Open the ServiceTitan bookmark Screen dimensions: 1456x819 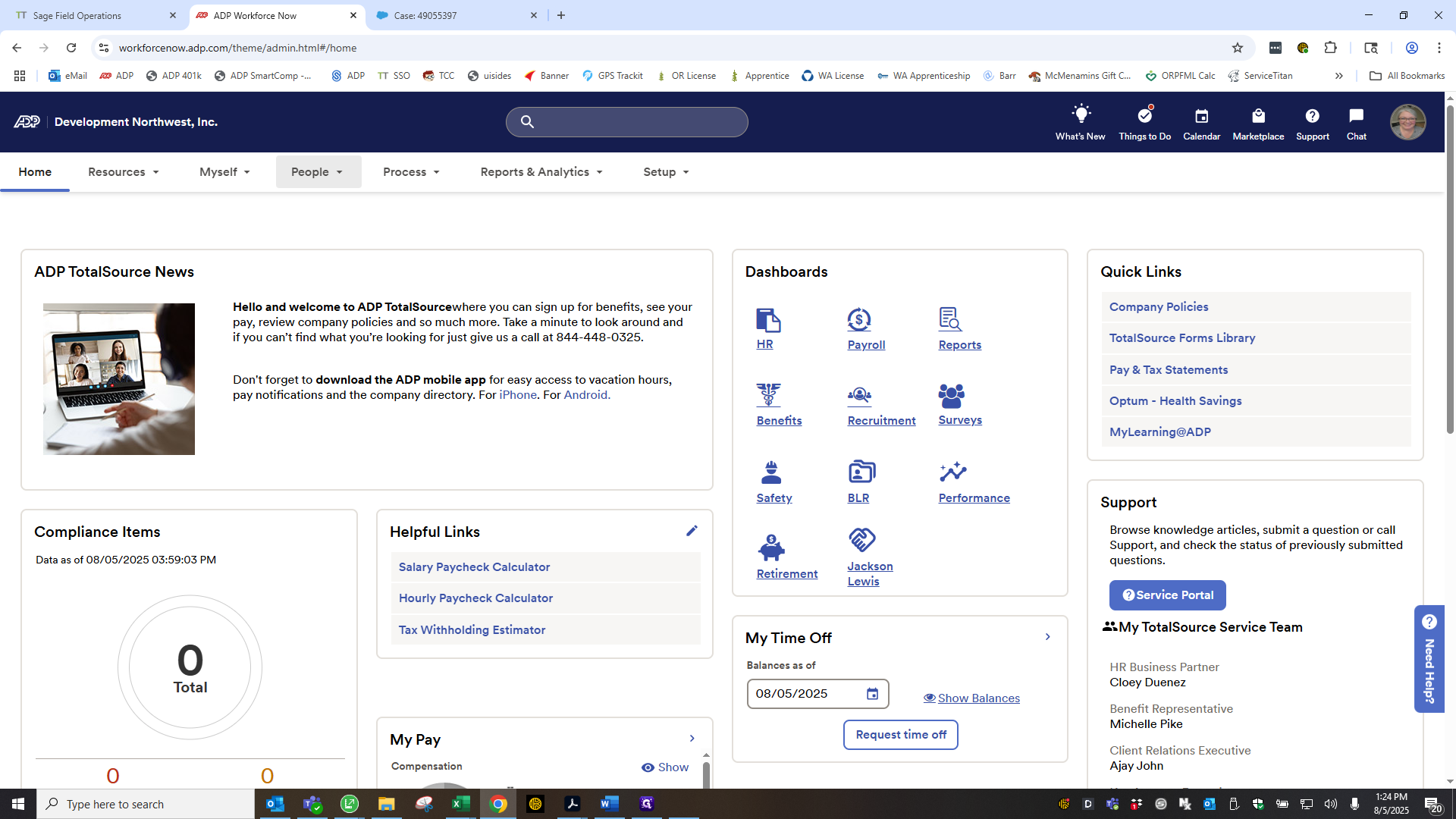coord(1260,76)
